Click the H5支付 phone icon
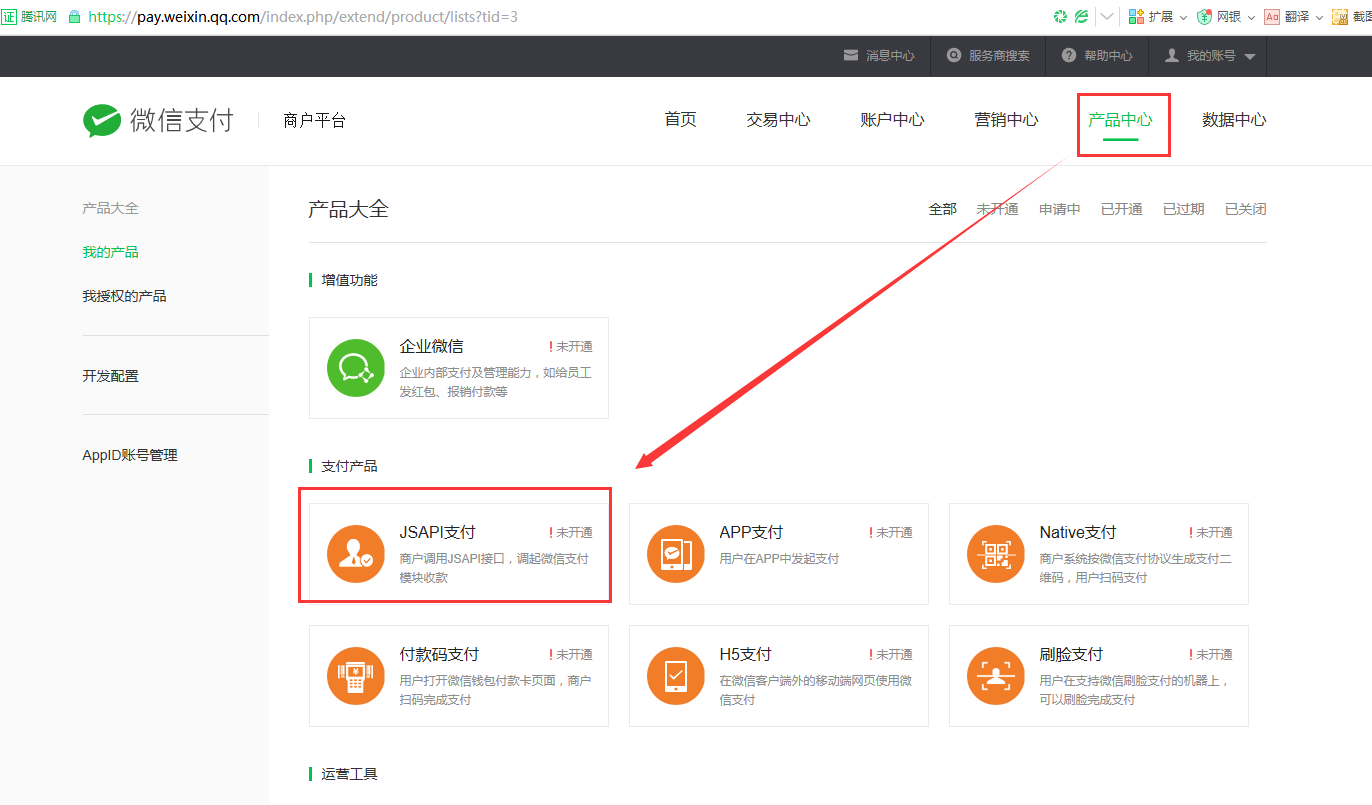 (675, 676)
